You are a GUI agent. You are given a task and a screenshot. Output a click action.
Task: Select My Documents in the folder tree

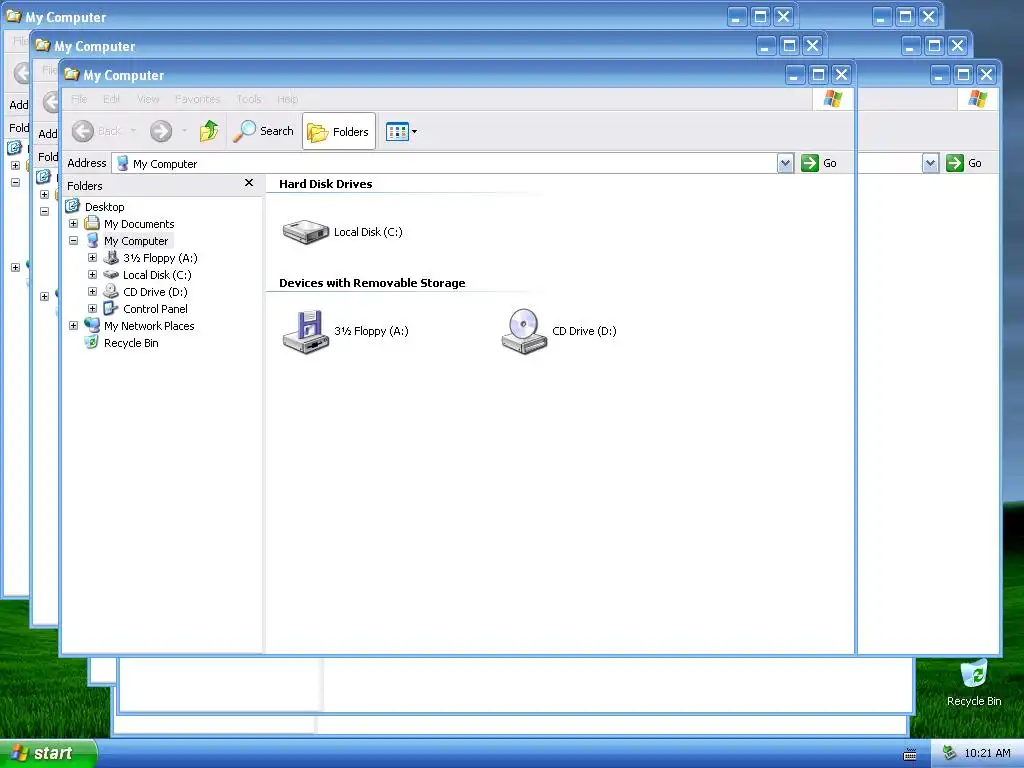pos(139,224)
